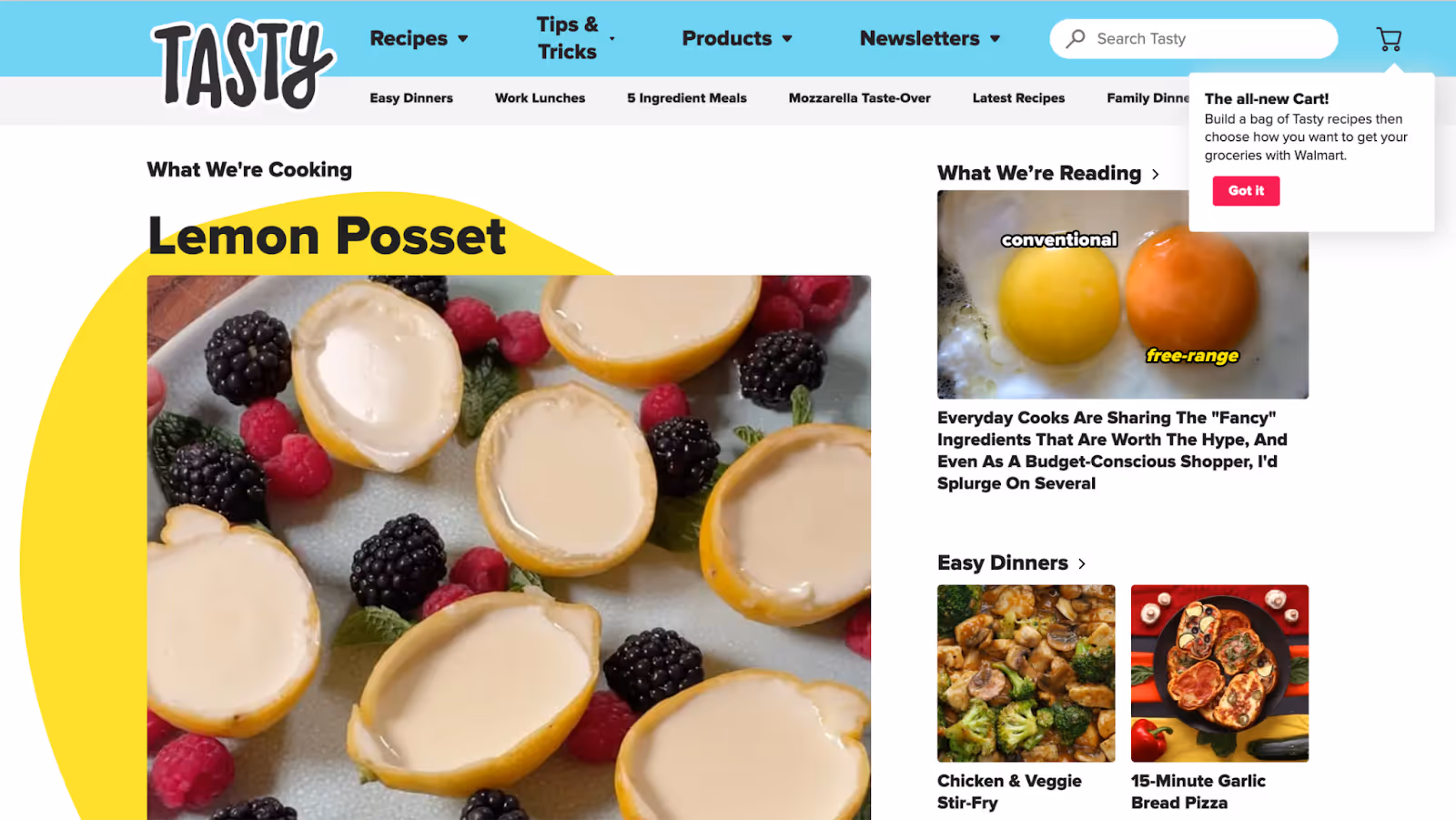
Task: Open the Lemon Posset recipe image
Action: coord(509,547)
